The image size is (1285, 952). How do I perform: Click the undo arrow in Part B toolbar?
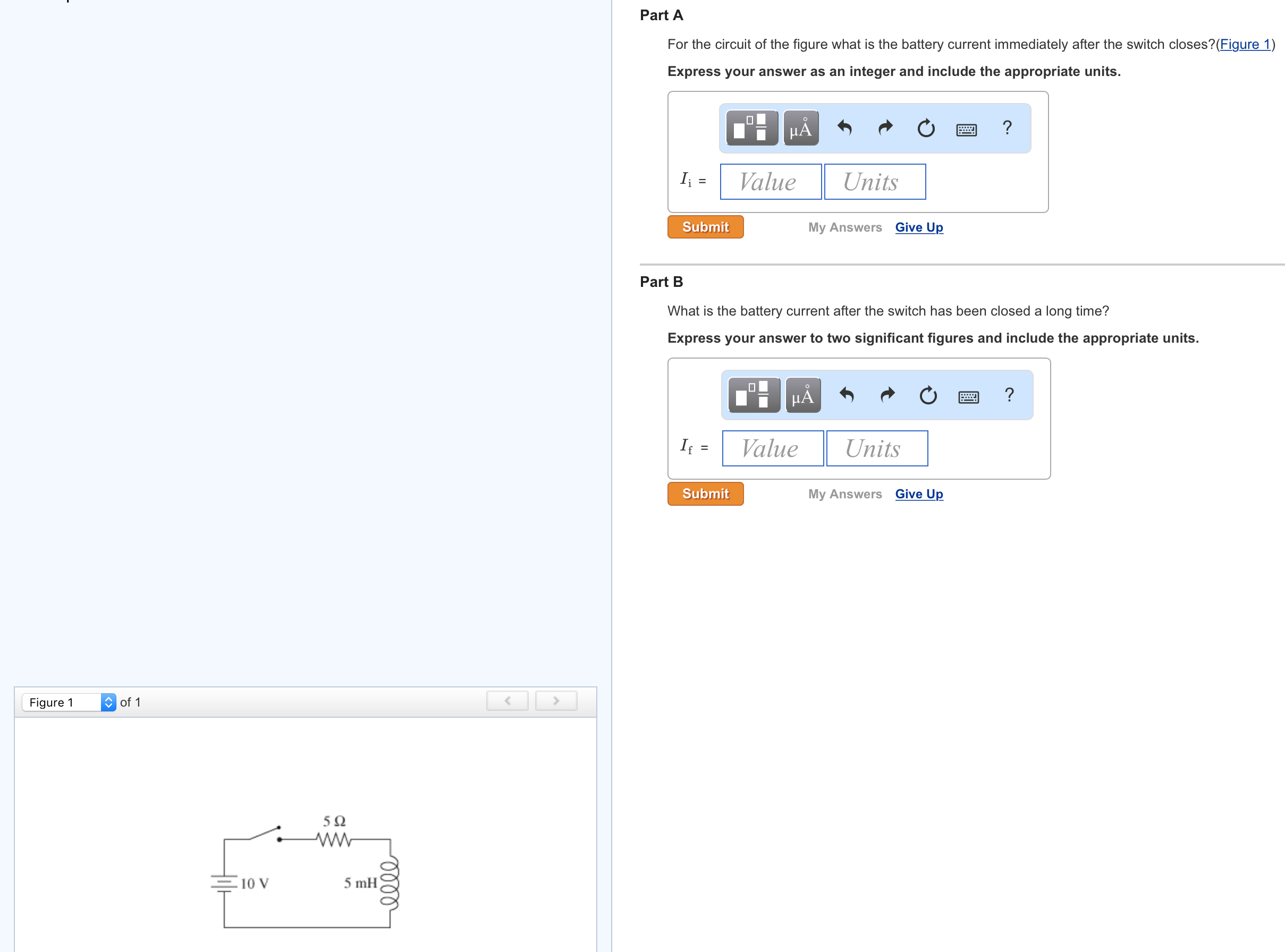846,395
